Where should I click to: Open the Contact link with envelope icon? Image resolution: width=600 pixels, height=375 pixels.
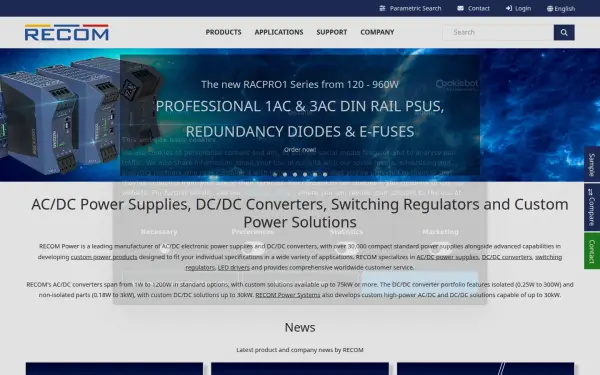[473, 8]
